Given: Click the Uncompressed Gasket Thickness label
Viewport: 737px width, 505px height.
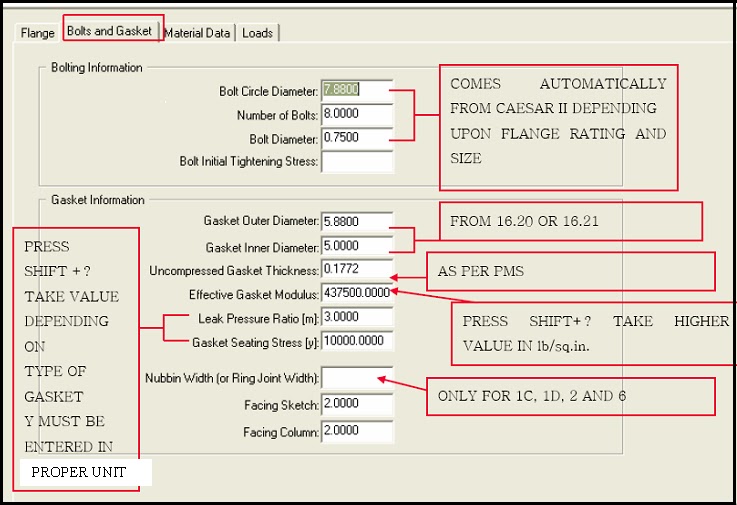Looking at the screenshot, I should coord(234,271).
